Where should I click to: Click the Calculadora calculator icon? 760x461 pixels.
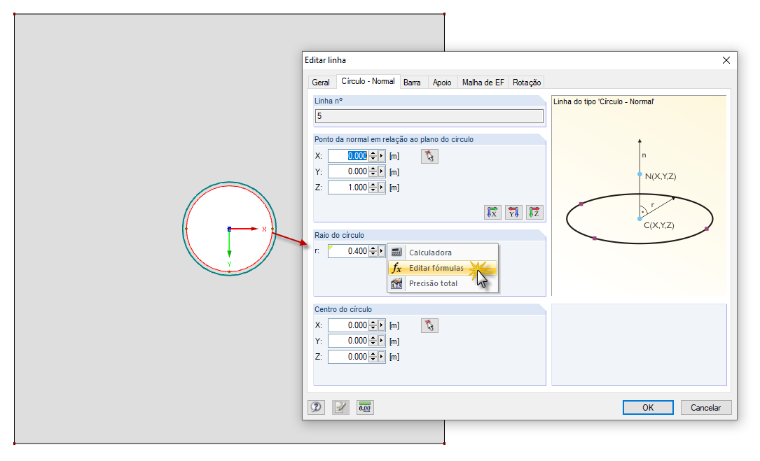[x=396, y=252]
